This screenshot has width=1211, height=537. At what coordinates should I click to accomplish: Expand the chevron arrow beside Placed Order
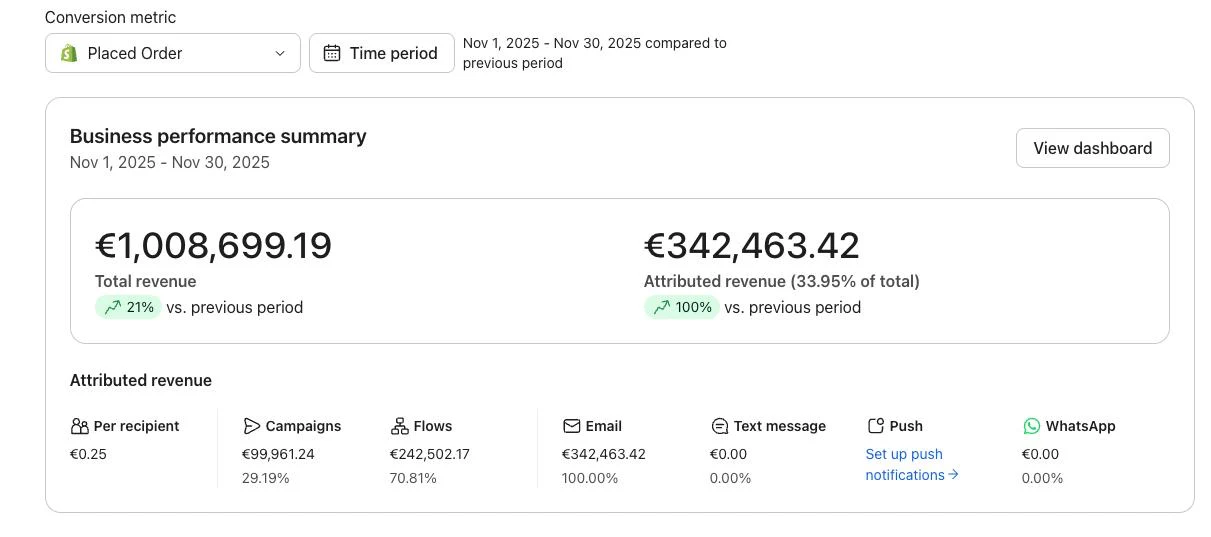280,53
